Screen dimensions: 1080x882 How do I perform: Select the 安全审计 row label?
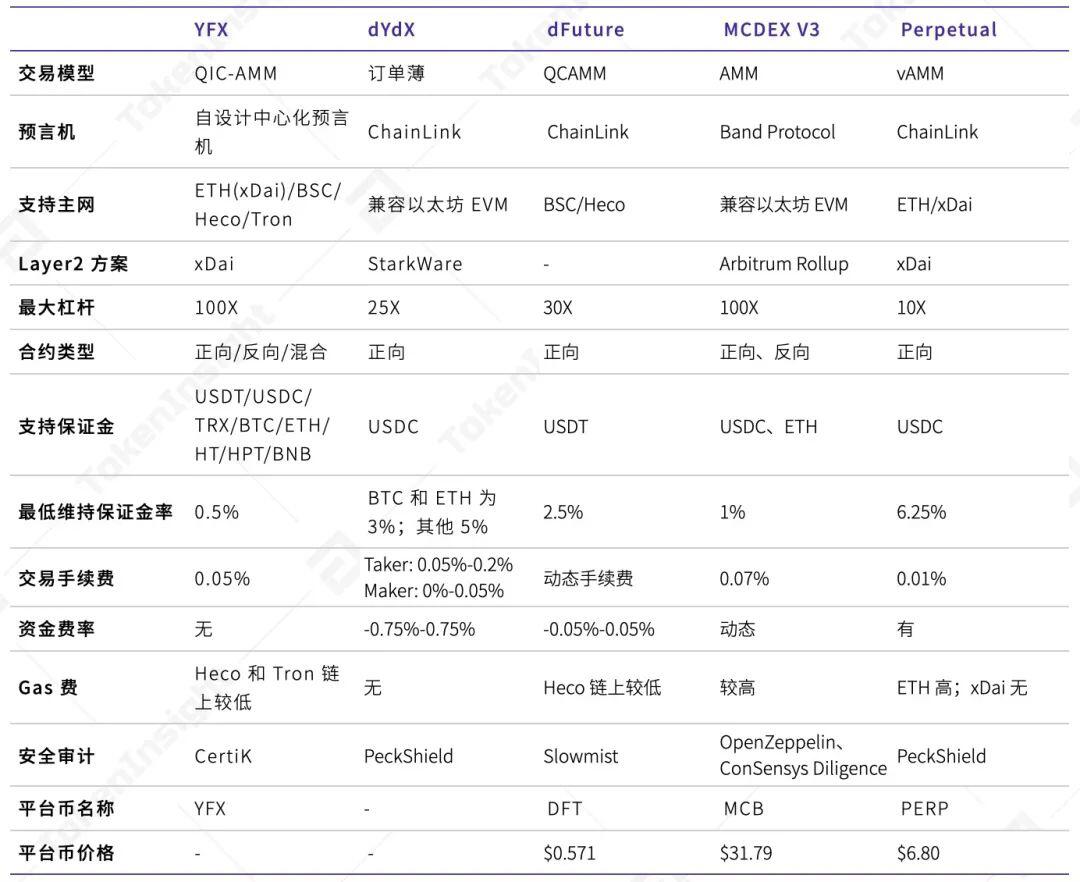pos(56,756)
